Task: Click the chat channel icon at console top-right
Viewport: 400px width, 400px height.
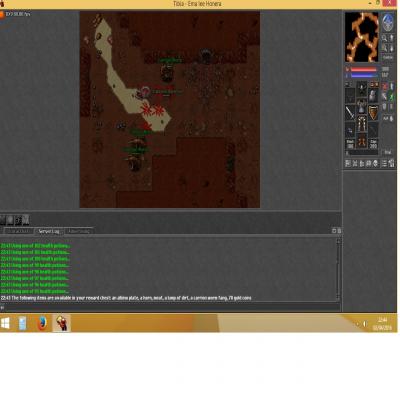Action: [334, 231]
